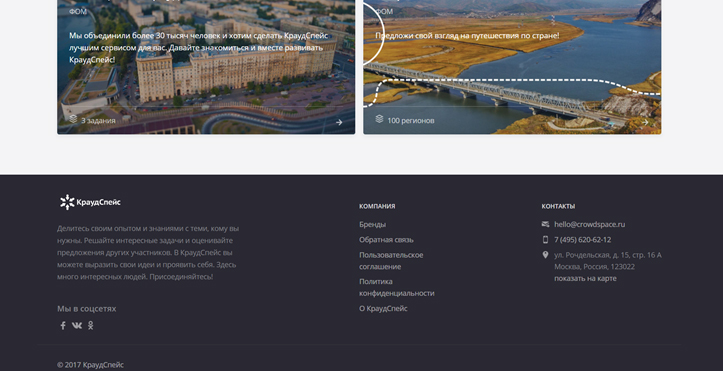Click the envelope icon beside the email
The width and height of the screenshot is (723, 371).
pos(545,224)
